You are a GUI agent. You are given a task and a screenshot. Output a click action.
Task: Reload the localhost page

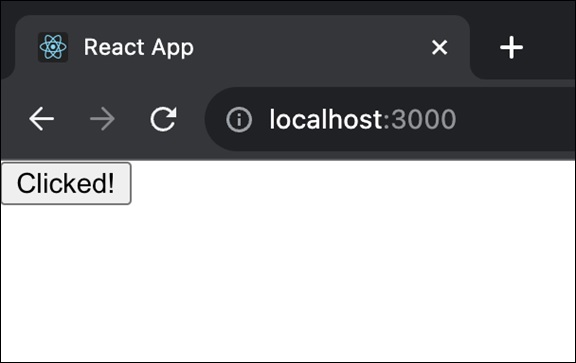click(163, 119)
